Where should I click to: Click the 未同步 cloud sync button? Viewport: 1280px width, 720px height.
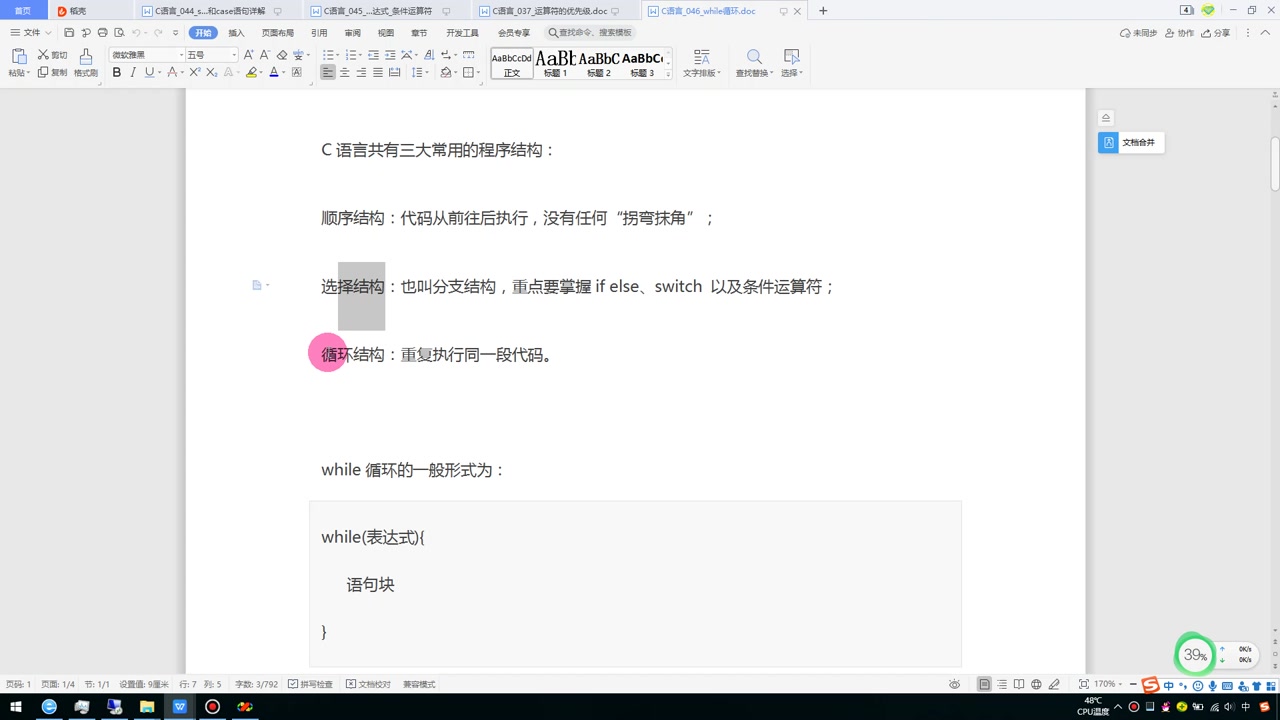pyautogui.click(x=1139, y=33)
